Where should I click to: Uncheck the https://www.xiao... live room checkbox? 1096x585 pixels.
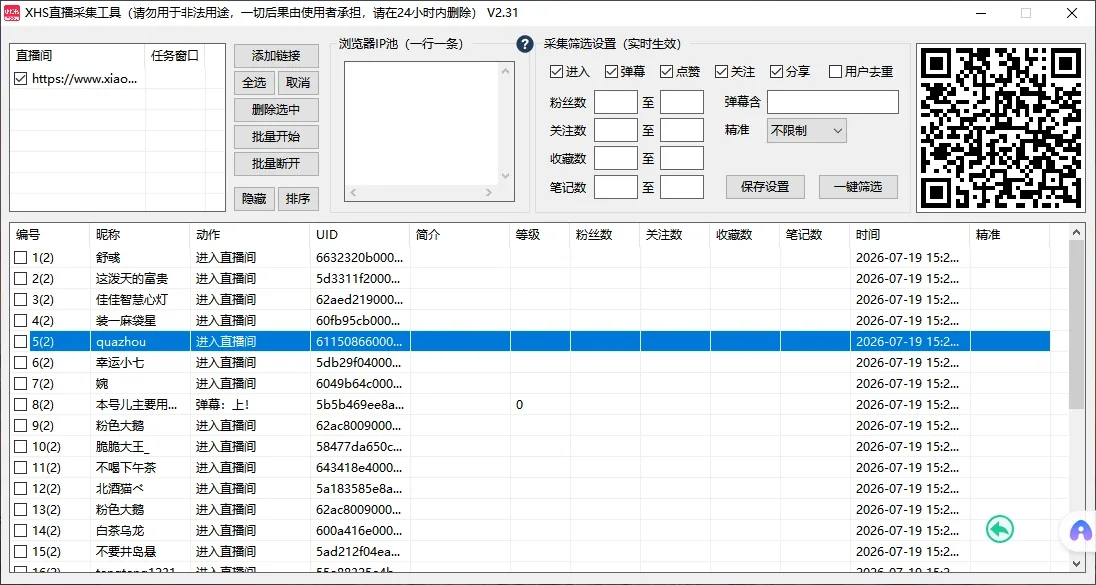point(21,78)
